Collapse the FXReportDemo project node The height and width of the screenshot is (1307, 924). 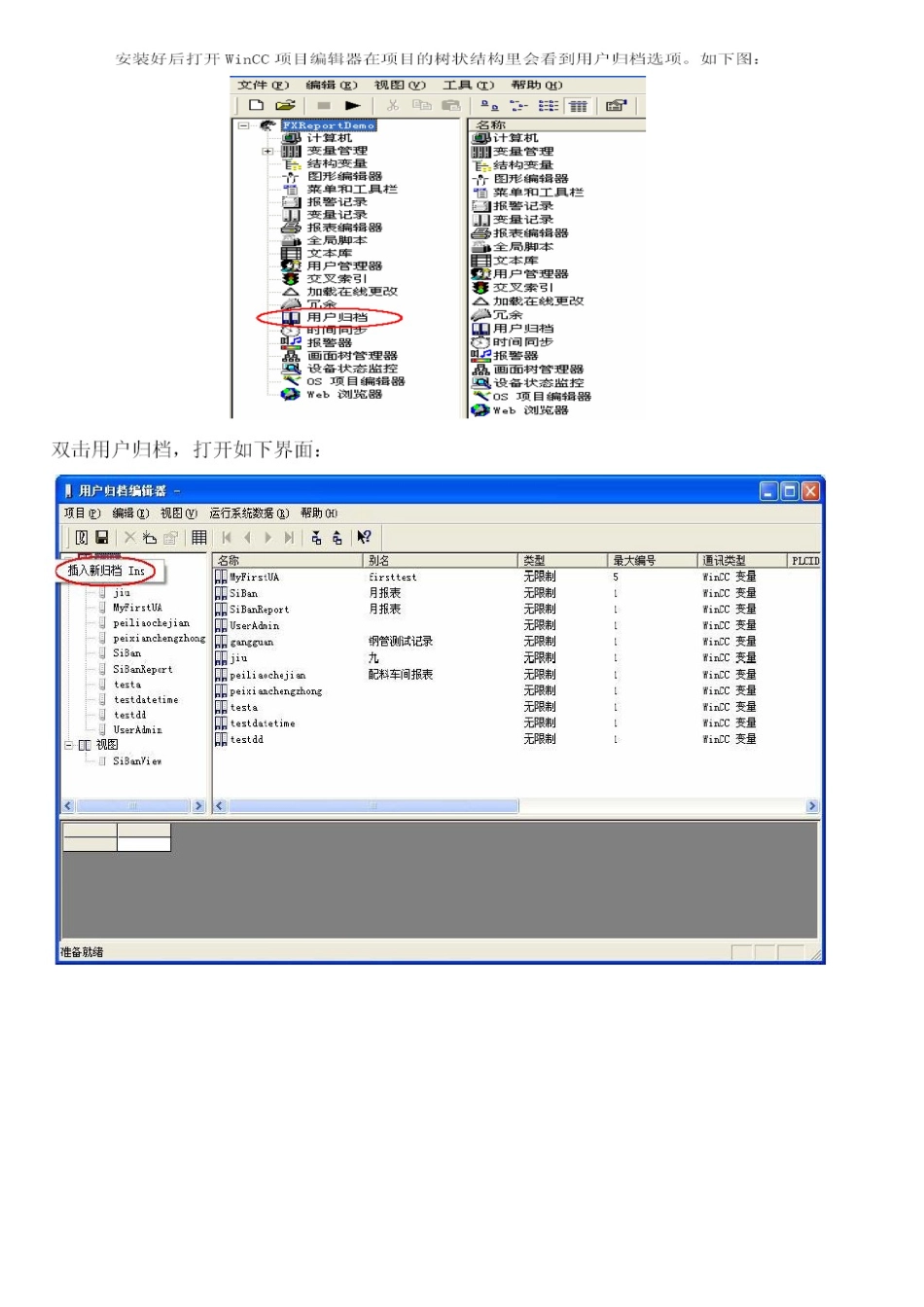(242, 125)
